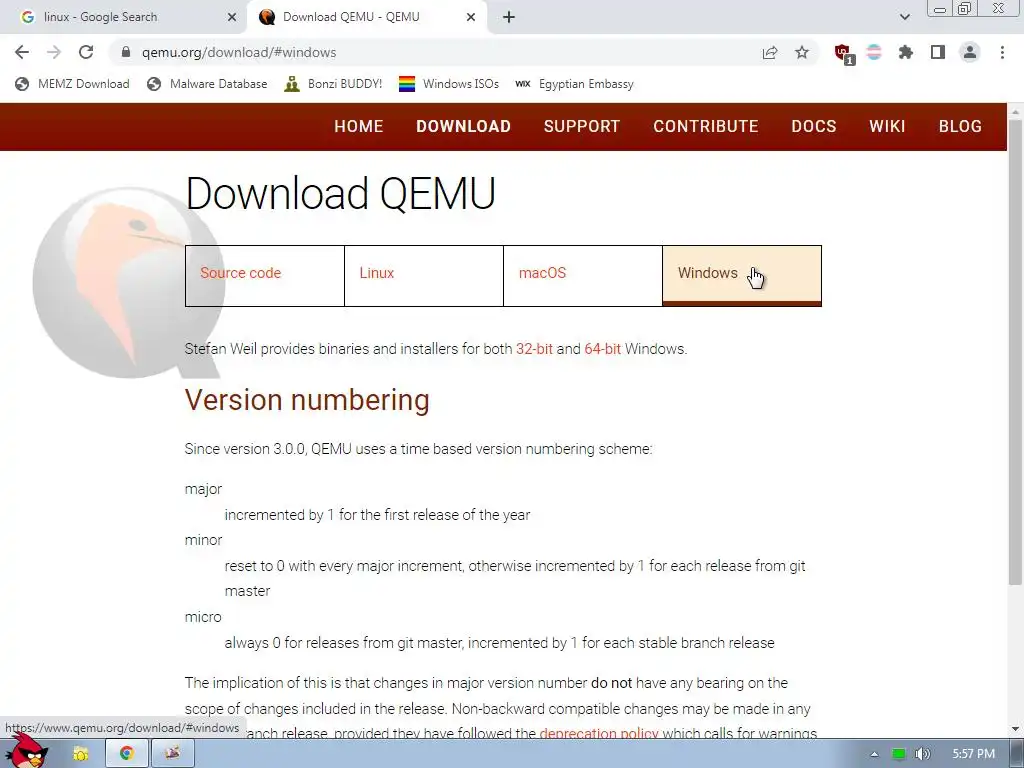Viewport: 1024px width, 768px height.
Task: Open the Extensions puzzle piece menu
Action: (905, 52)
